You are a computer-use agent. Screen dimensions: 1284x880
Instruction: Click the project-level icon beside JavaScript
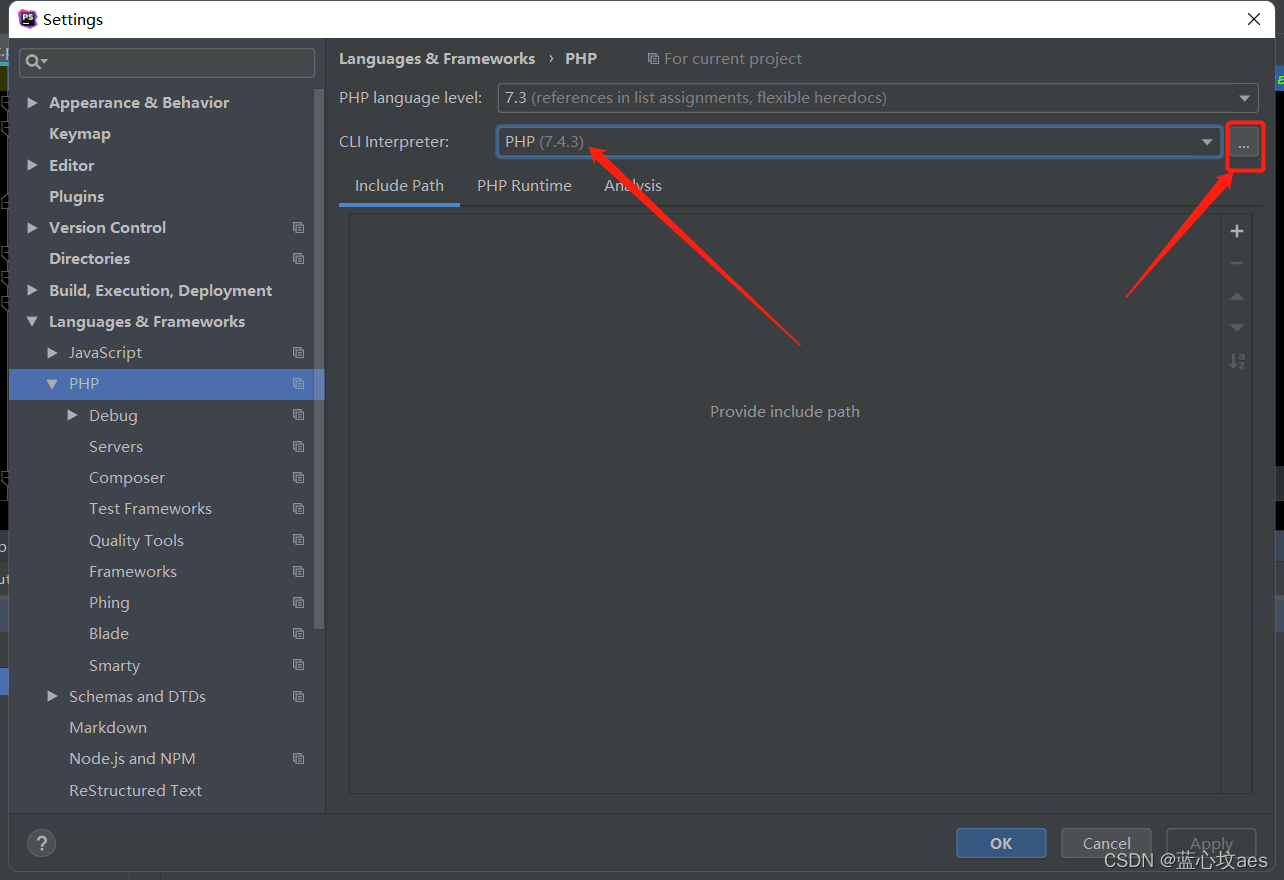tap(298, 353)
